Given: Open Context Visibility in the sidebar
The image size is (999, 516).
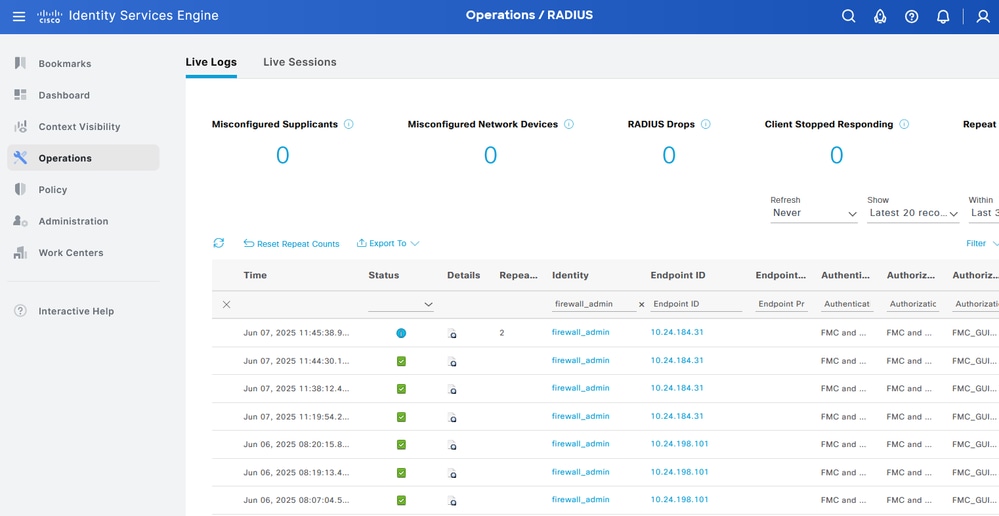Looking at the screenshot, I should (x=79, y=127).
